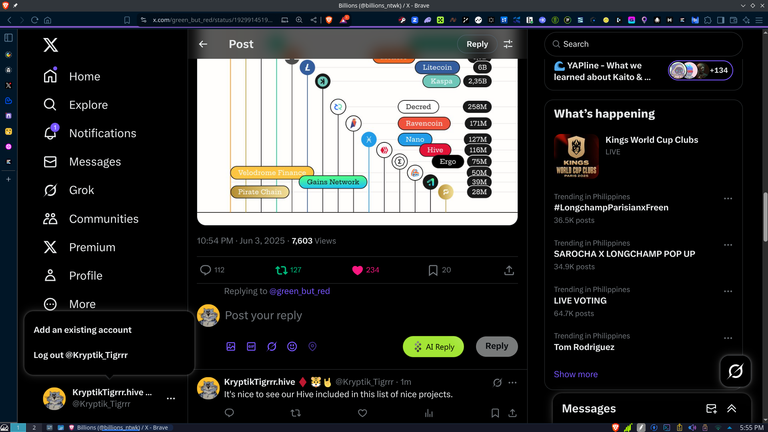Screen dimensions: 768x432
Task: Click Brave taskbar window entry
Action: click(118, 428)
